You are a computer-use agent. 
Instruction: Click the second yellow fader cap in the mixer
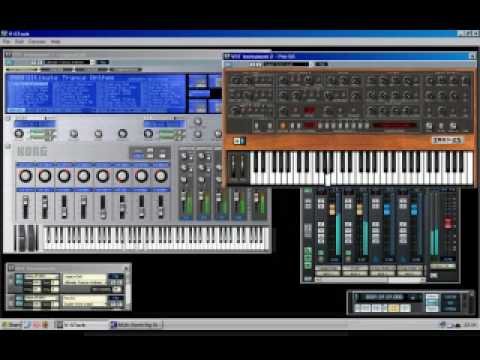(359, 209)
